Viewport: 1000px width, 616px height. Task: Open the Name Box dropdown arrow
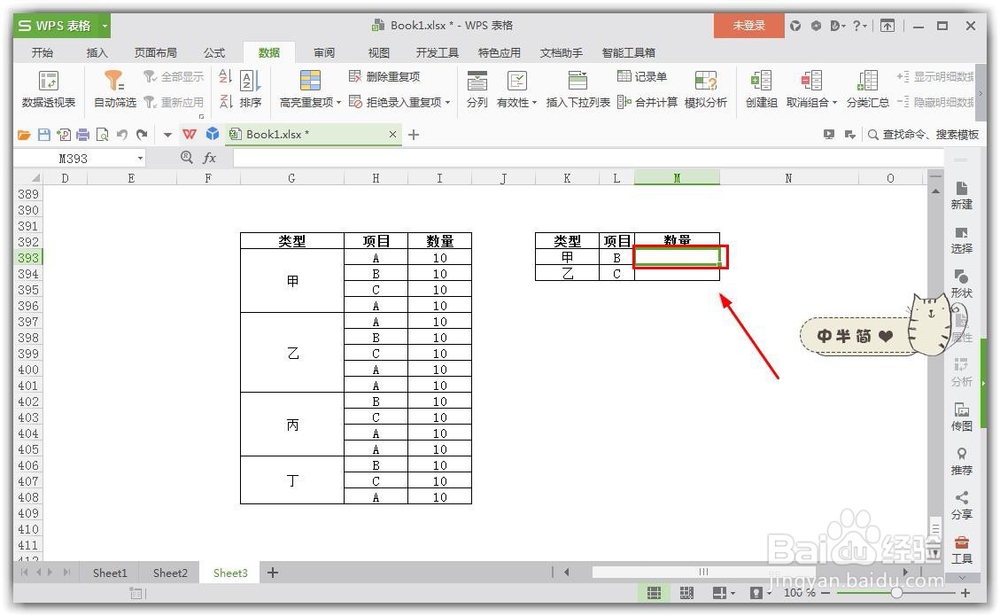pyautogui.click(x=140, y=158)
